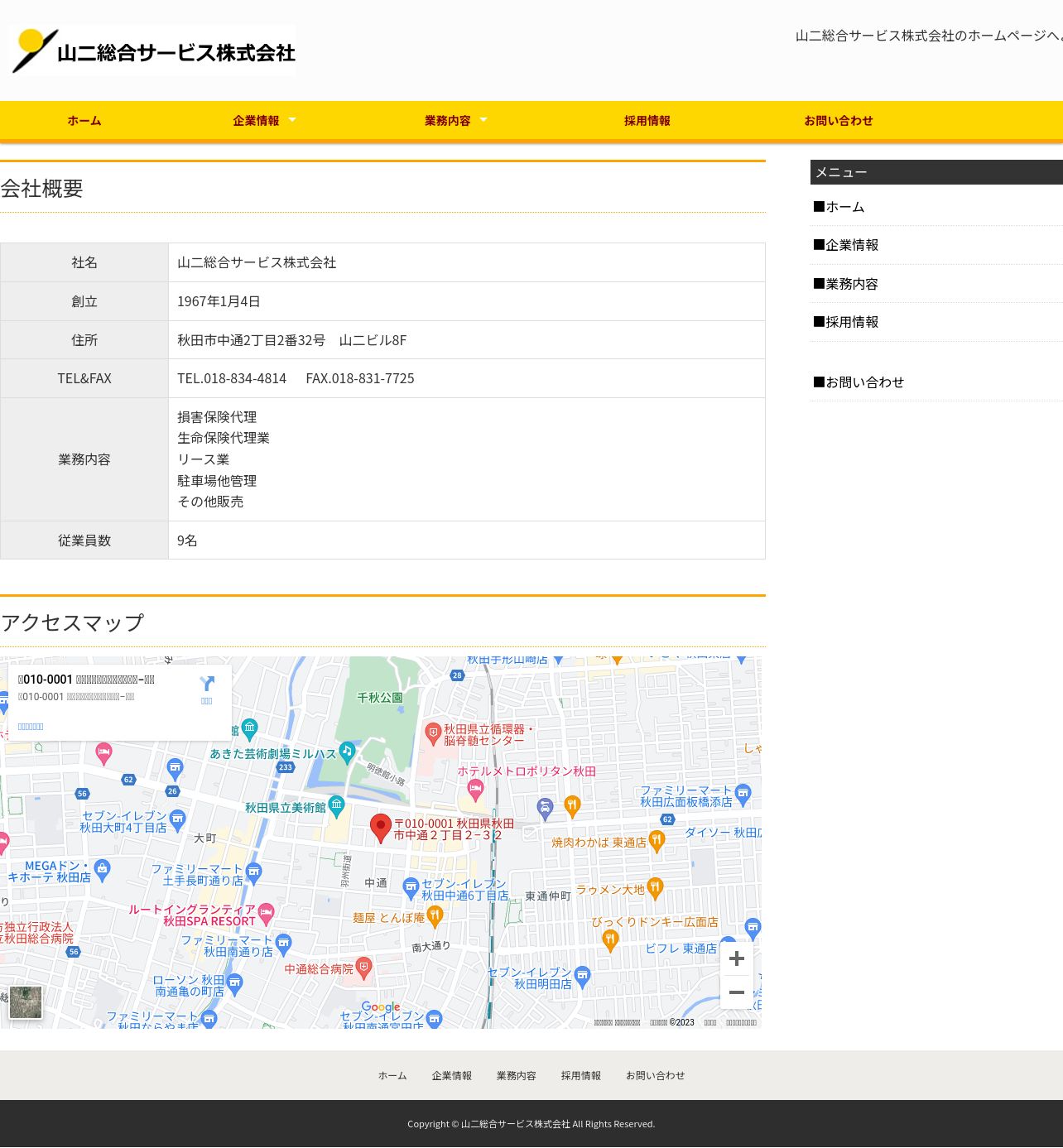The height and width of the screenshot is (1148, 1063).
Task: Click the Hotel Metropolitan Akita marker
Action: [x=475, y=787]
